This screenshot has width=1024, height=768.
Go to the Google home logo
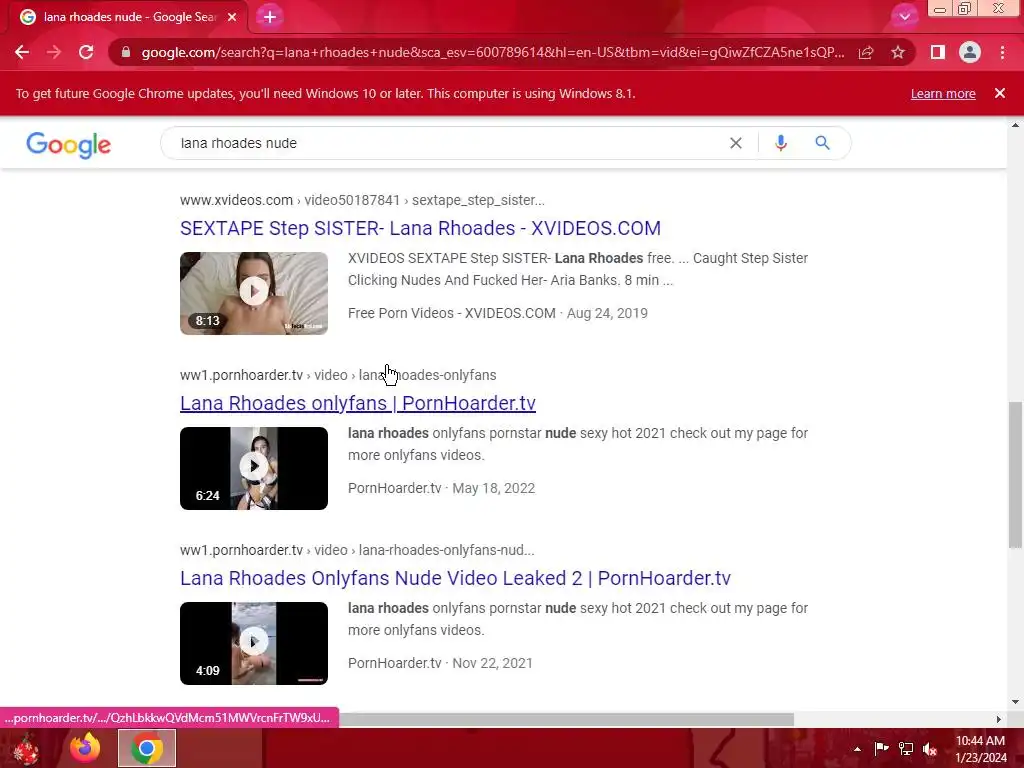pos(69,144)
